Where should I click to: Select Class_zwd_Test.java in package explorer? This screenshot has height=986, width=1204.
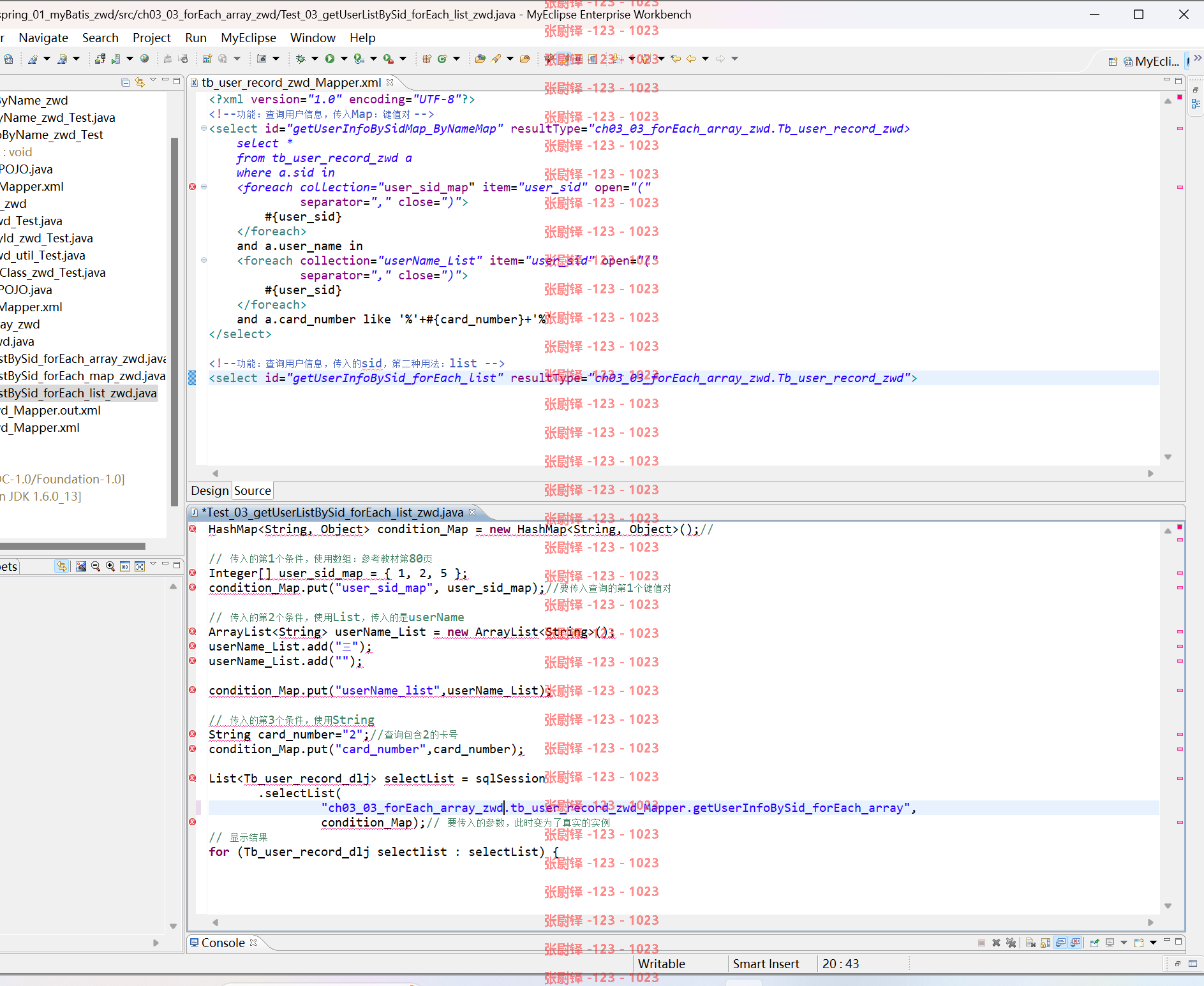pos(53,272)
